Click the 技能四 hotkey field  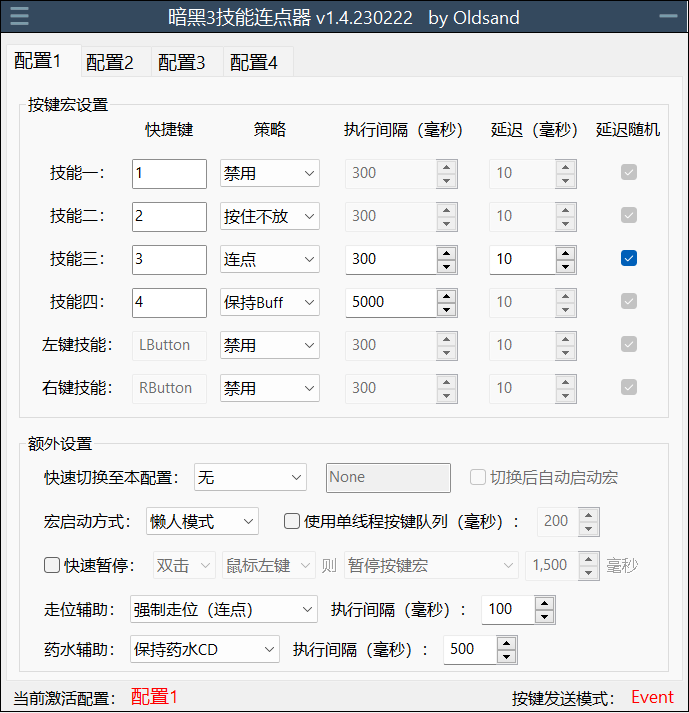tap(169, 302)
